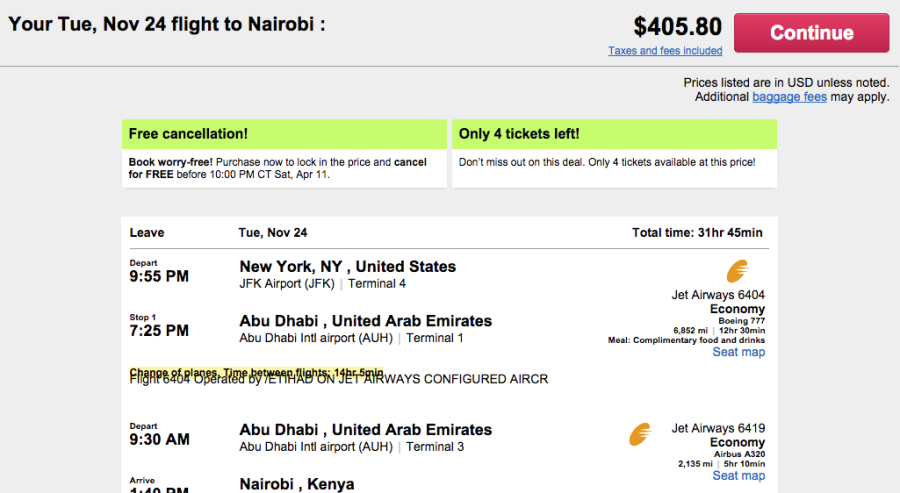Screen dimensions: 900x493
Task: Click the change of planes notice
Action: pyautogui.click(x=256, y=372)
